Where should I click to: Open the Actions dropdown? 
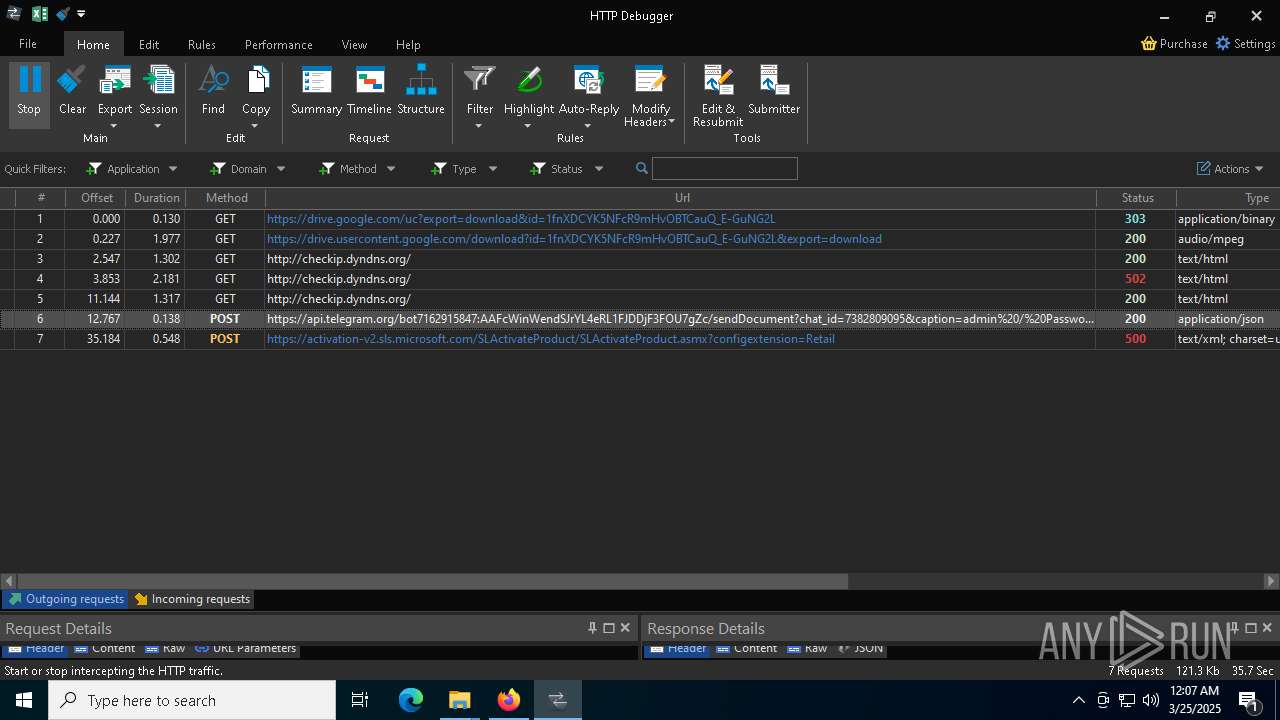1231,169
